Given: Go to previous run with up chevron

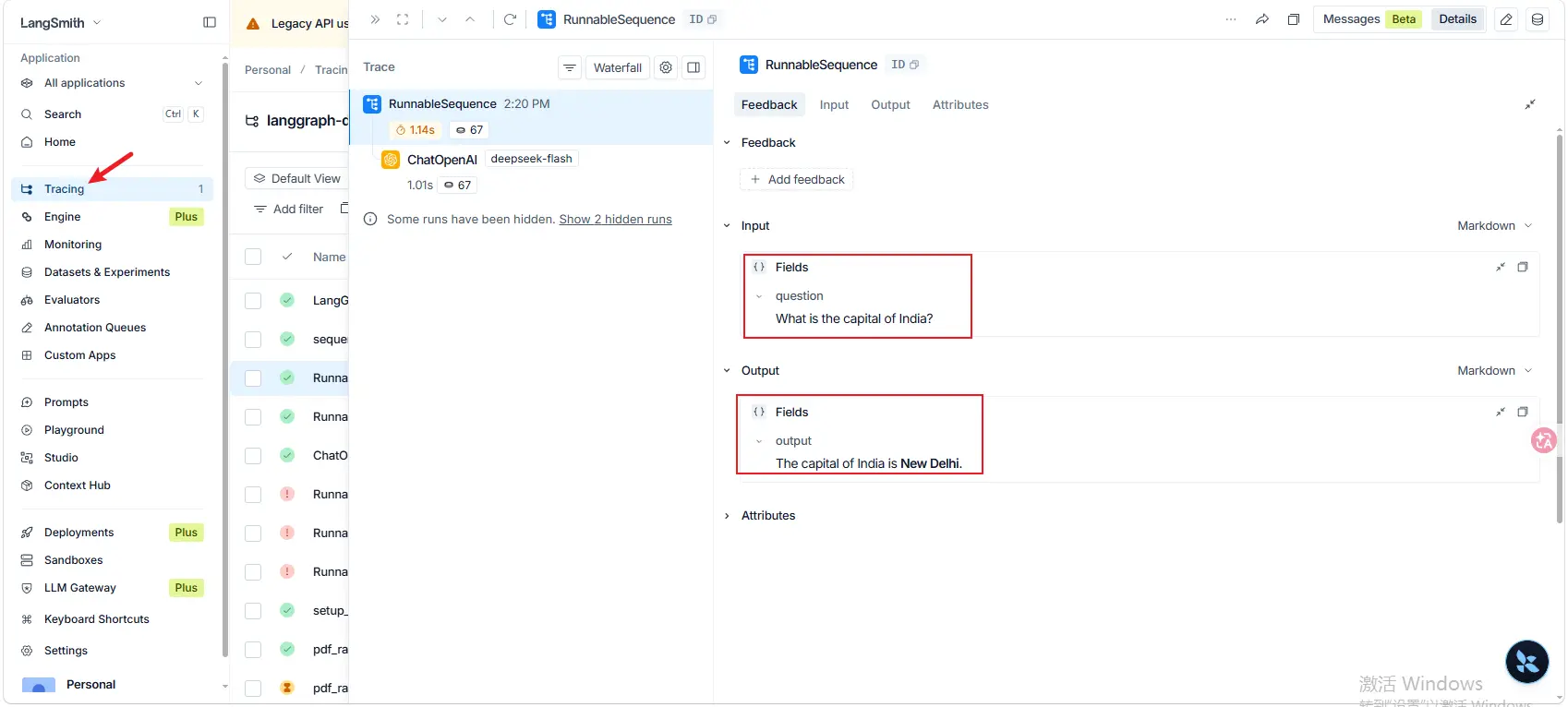Looking at the screenshot, I should pos(470,19).
